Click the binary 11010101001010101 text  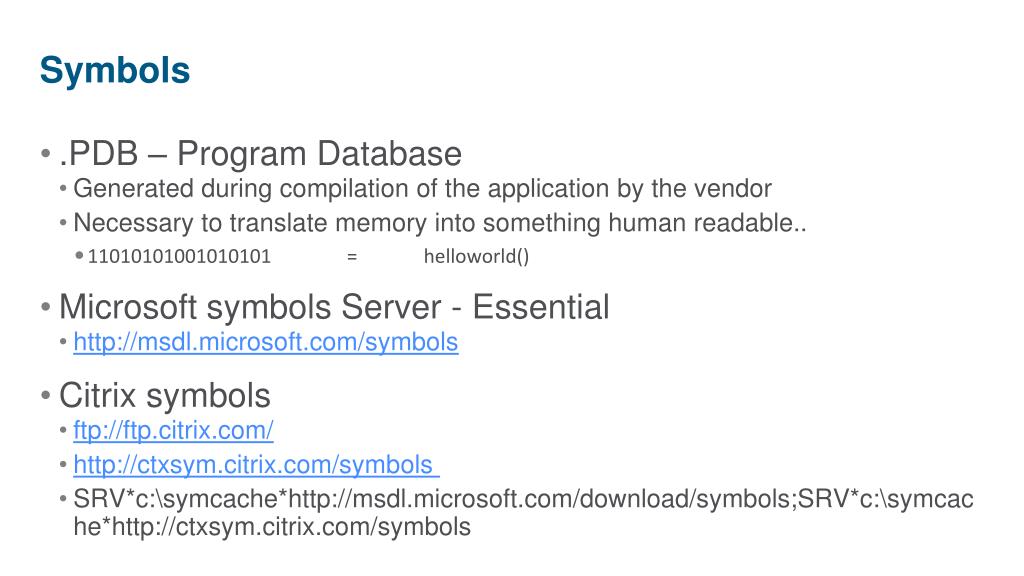point(179,256)
